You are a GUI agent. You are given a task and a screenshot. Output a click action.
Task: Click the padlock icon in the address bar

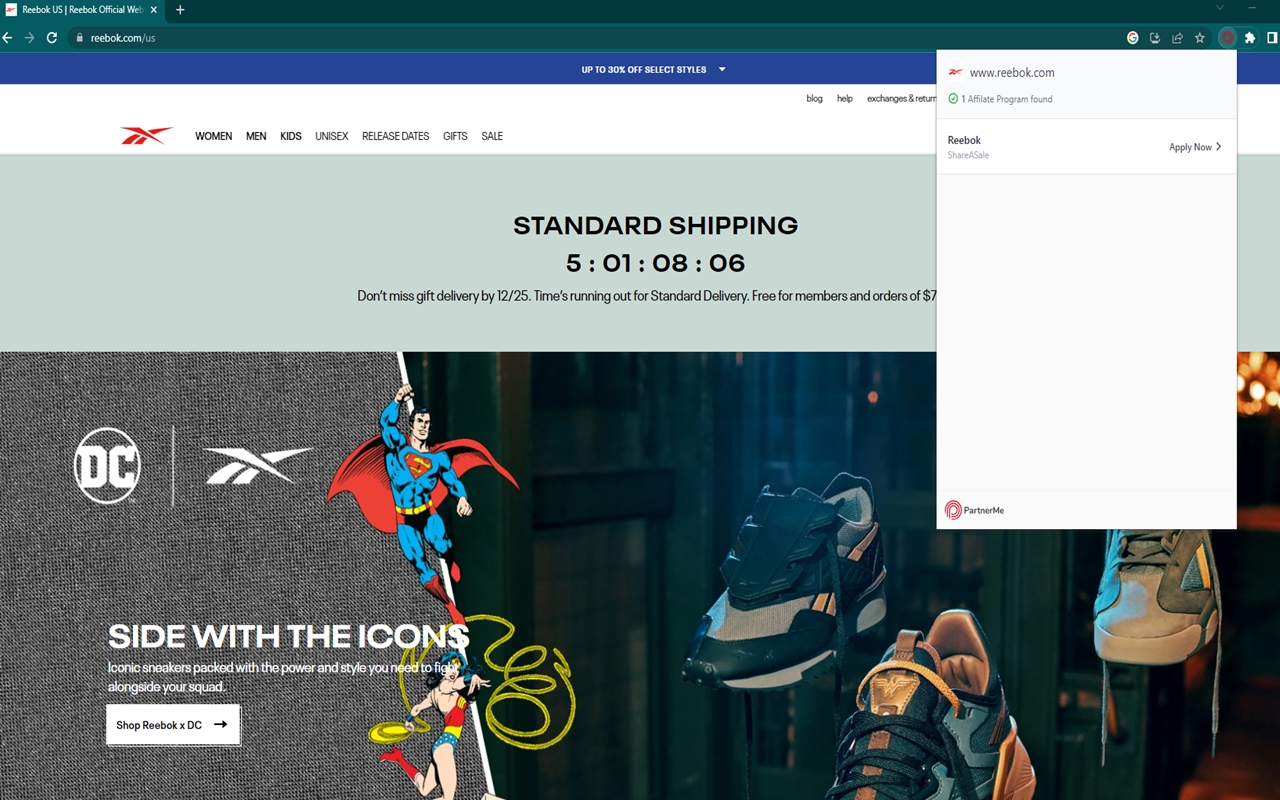78,37
